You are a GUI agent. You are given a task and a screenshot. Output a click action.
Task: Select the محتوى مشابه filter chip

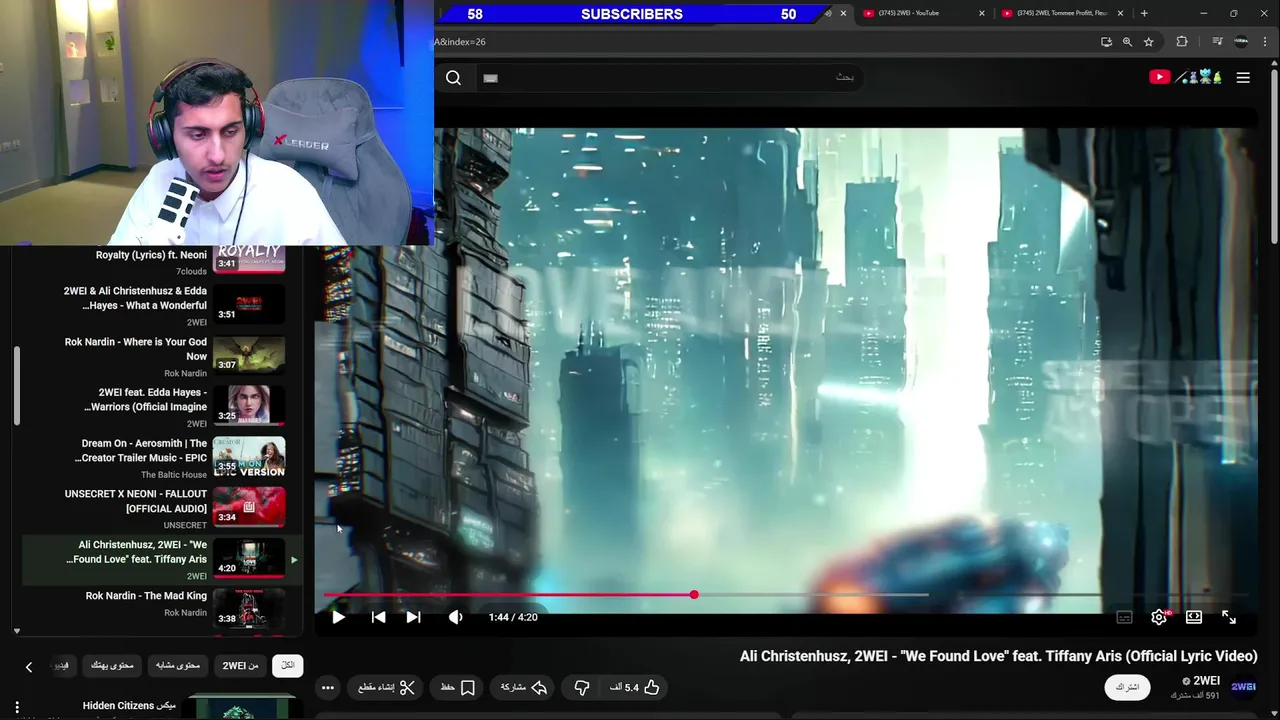[x=178, y=665]
